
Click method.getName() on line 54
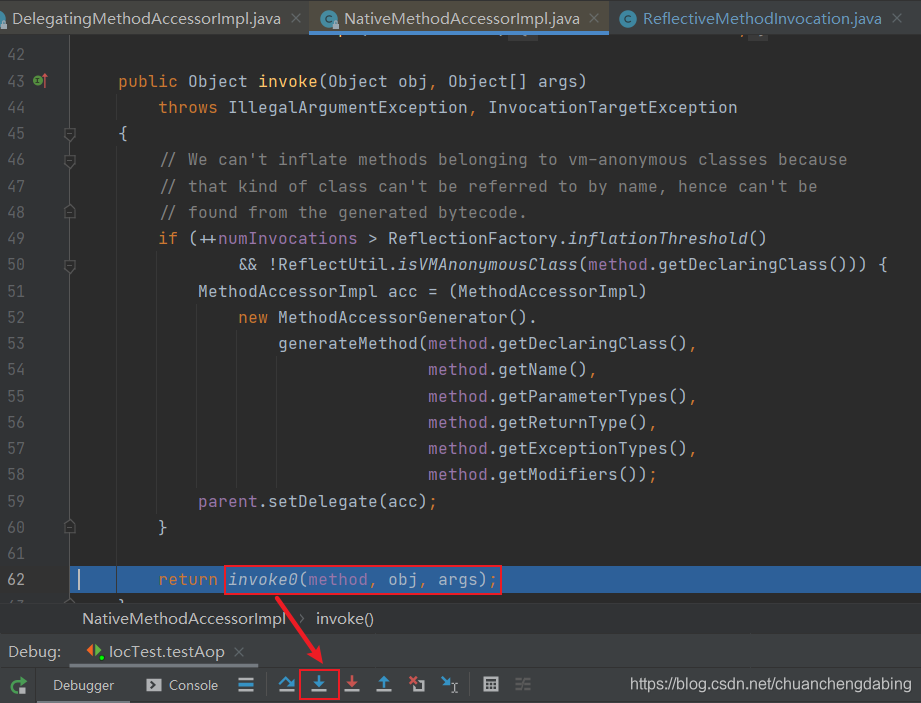pos(507,370)
